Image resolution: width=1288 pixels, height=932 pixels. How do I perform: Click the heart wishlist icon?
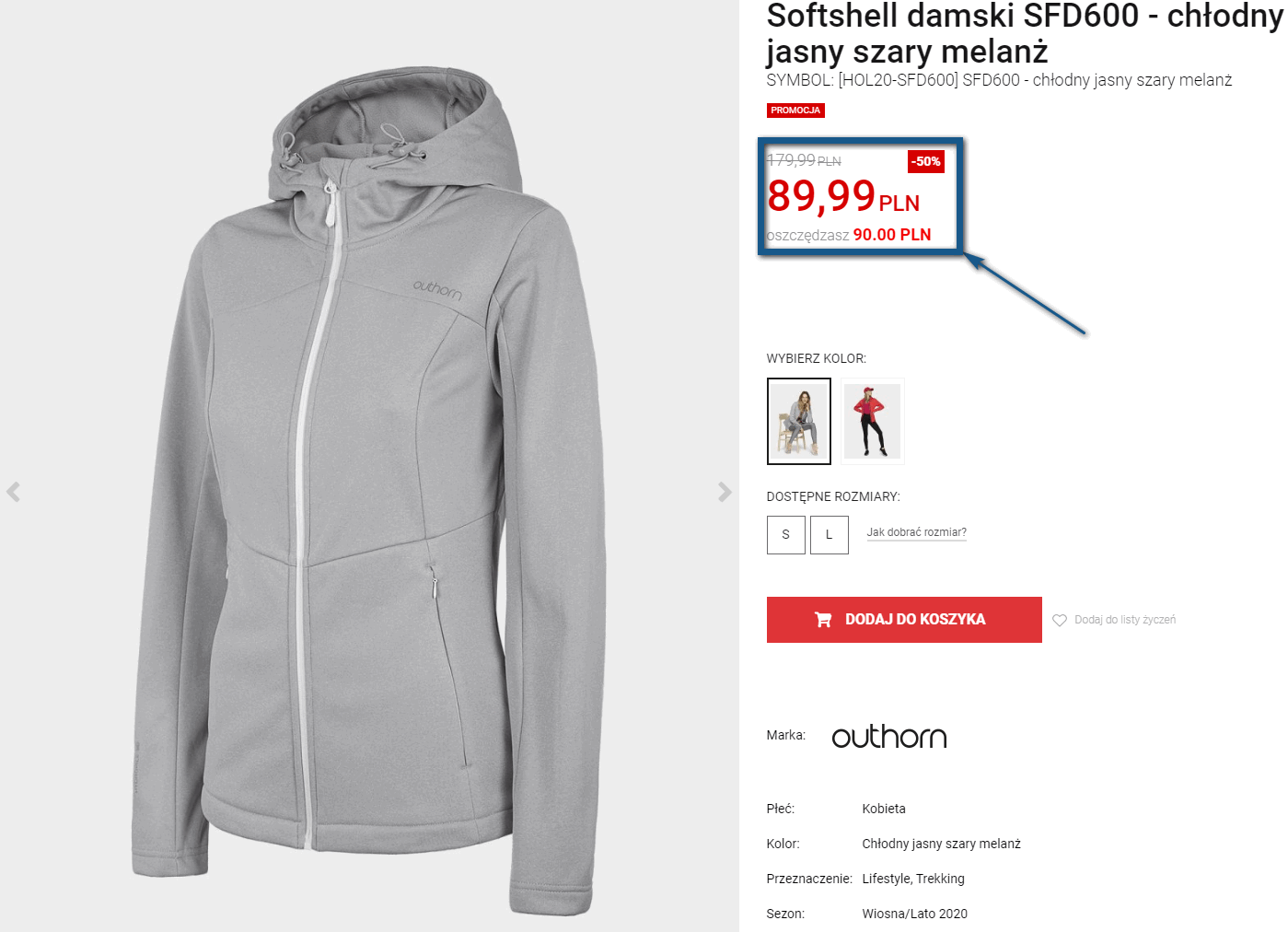pos(1060,620)
